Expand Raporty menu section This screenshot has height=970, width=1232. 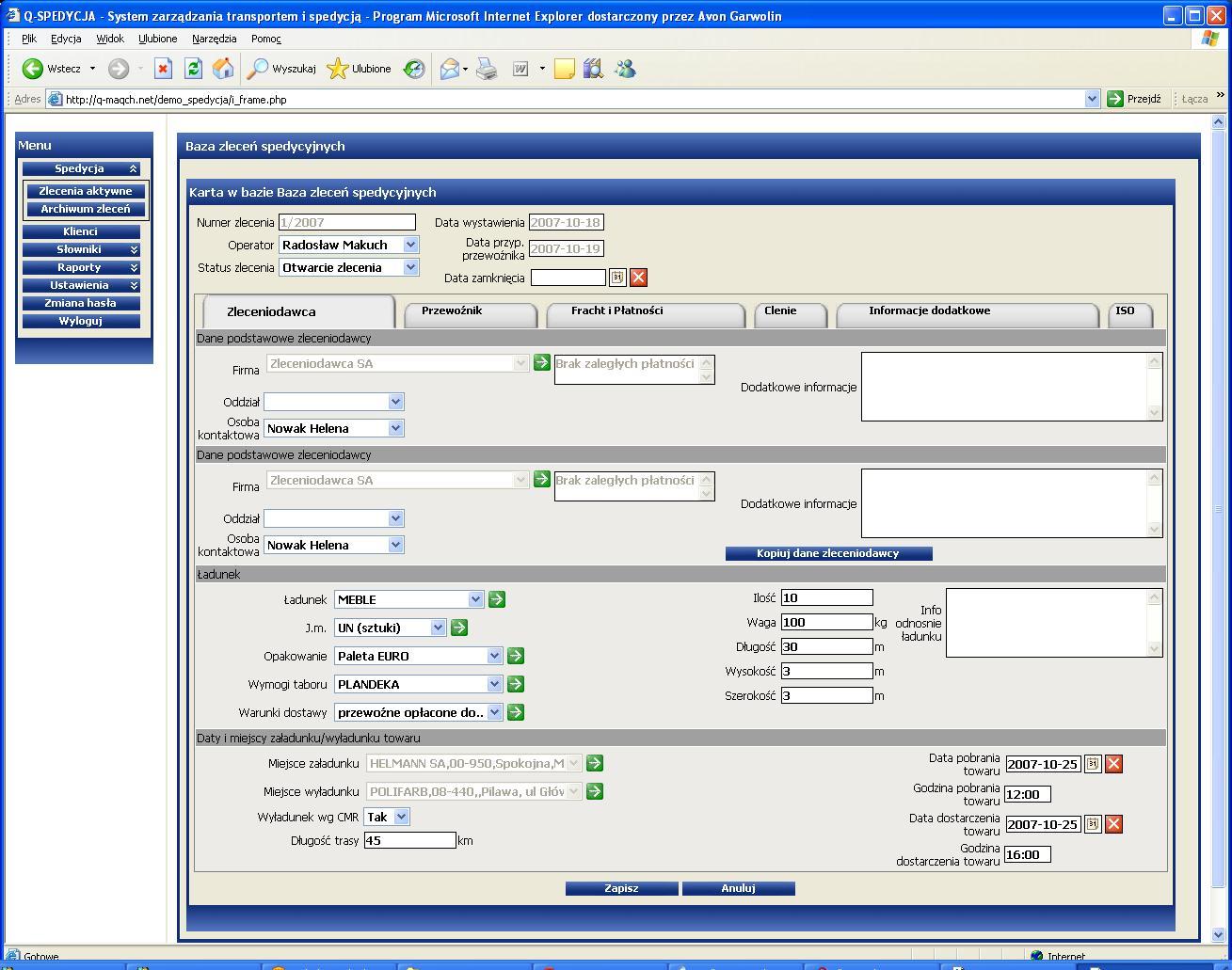[x=80, y=267]
